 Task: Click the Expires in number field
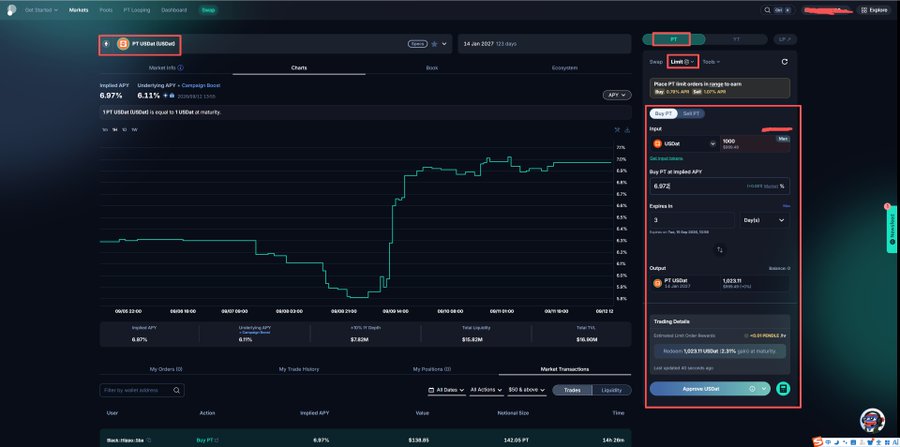[x=692, y=220]
